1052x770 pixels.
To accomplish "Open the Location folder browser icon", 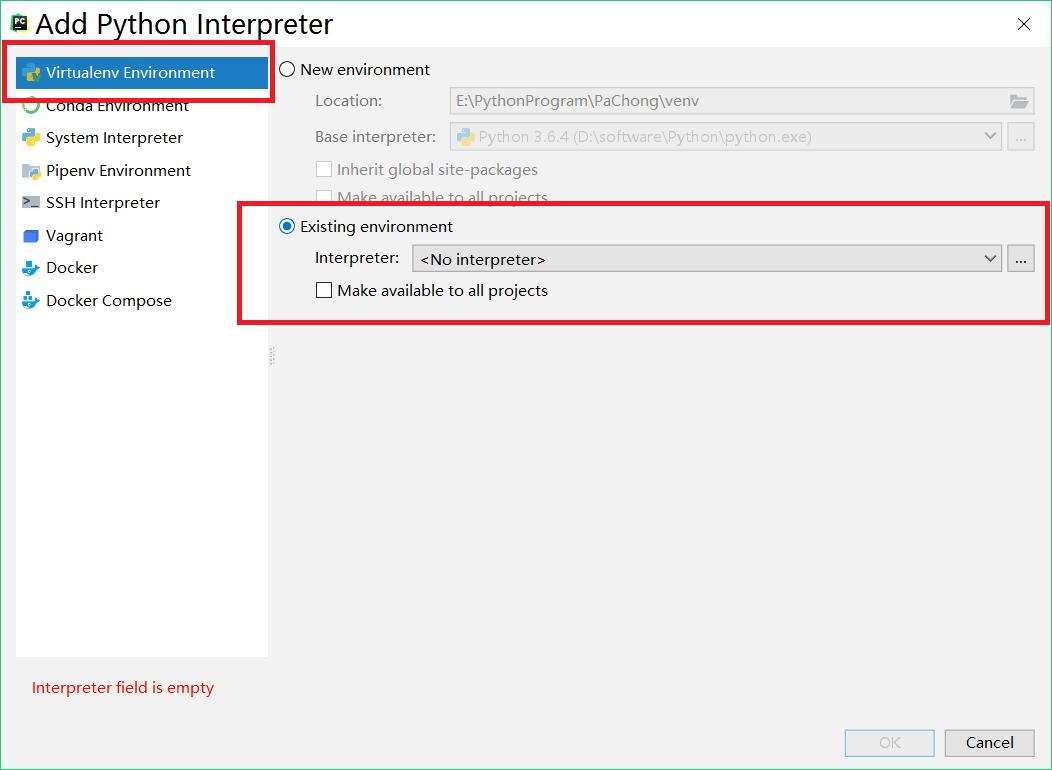I will 1019,100.
